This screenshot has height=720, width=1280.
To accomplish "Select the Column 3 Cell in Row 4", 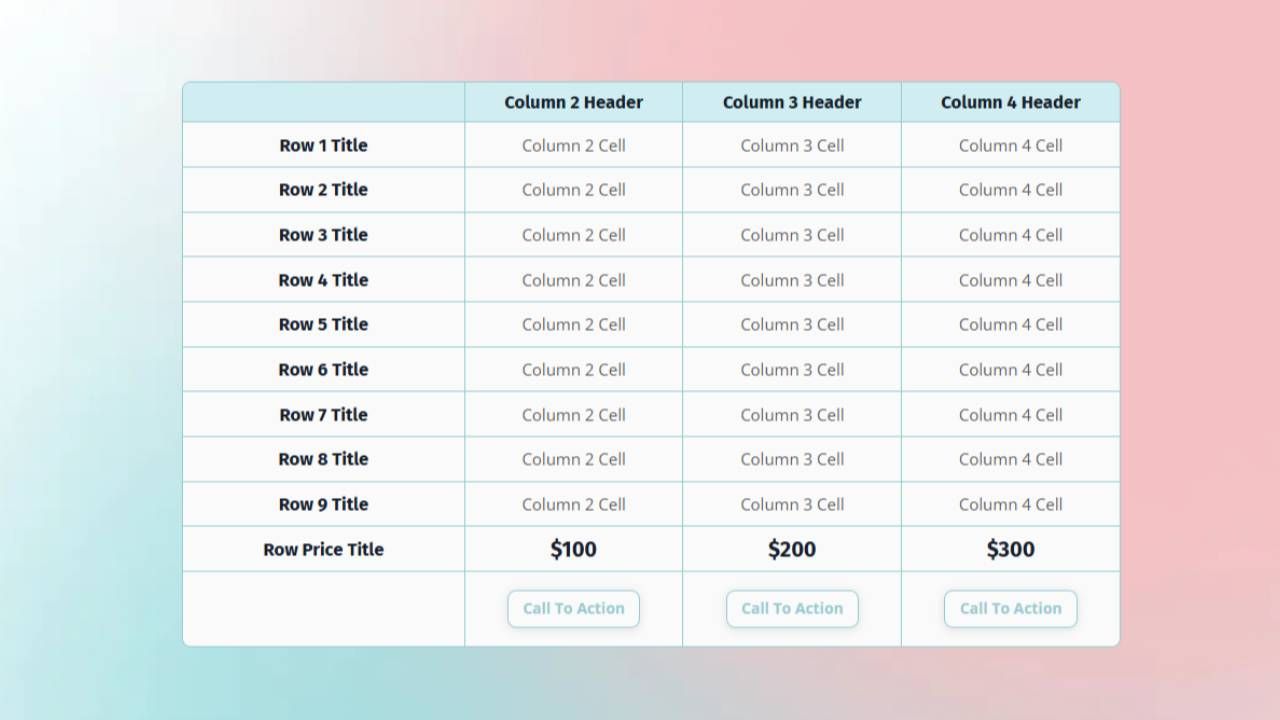I will pos(792,280).
